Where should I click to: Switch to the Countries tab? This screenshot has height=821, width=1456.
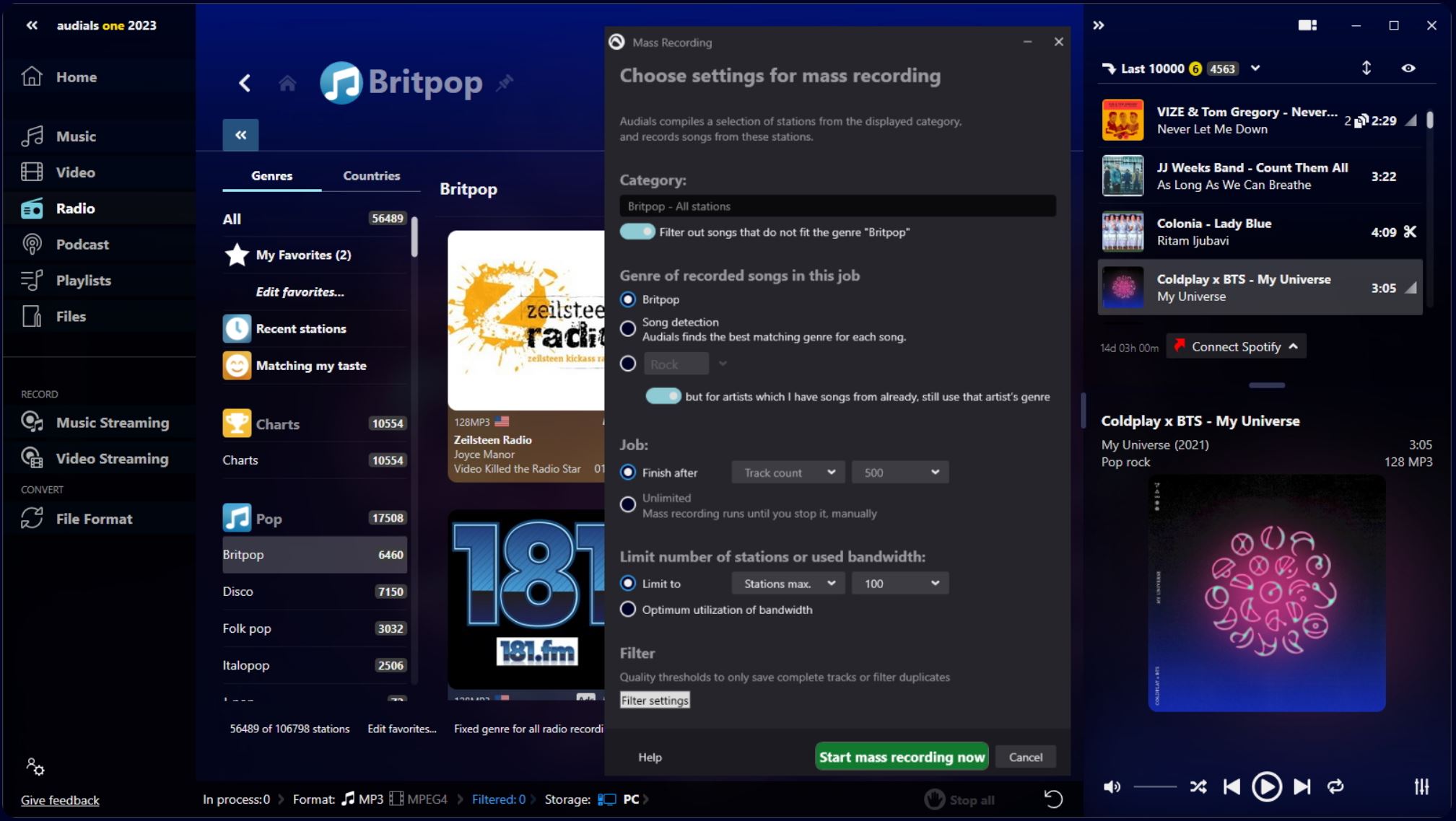point(371,176)
